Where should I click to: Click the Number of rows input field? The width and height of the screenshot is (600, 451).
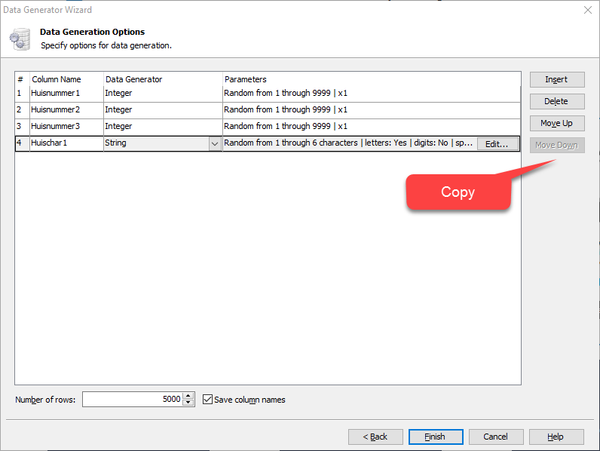point(130,400)
